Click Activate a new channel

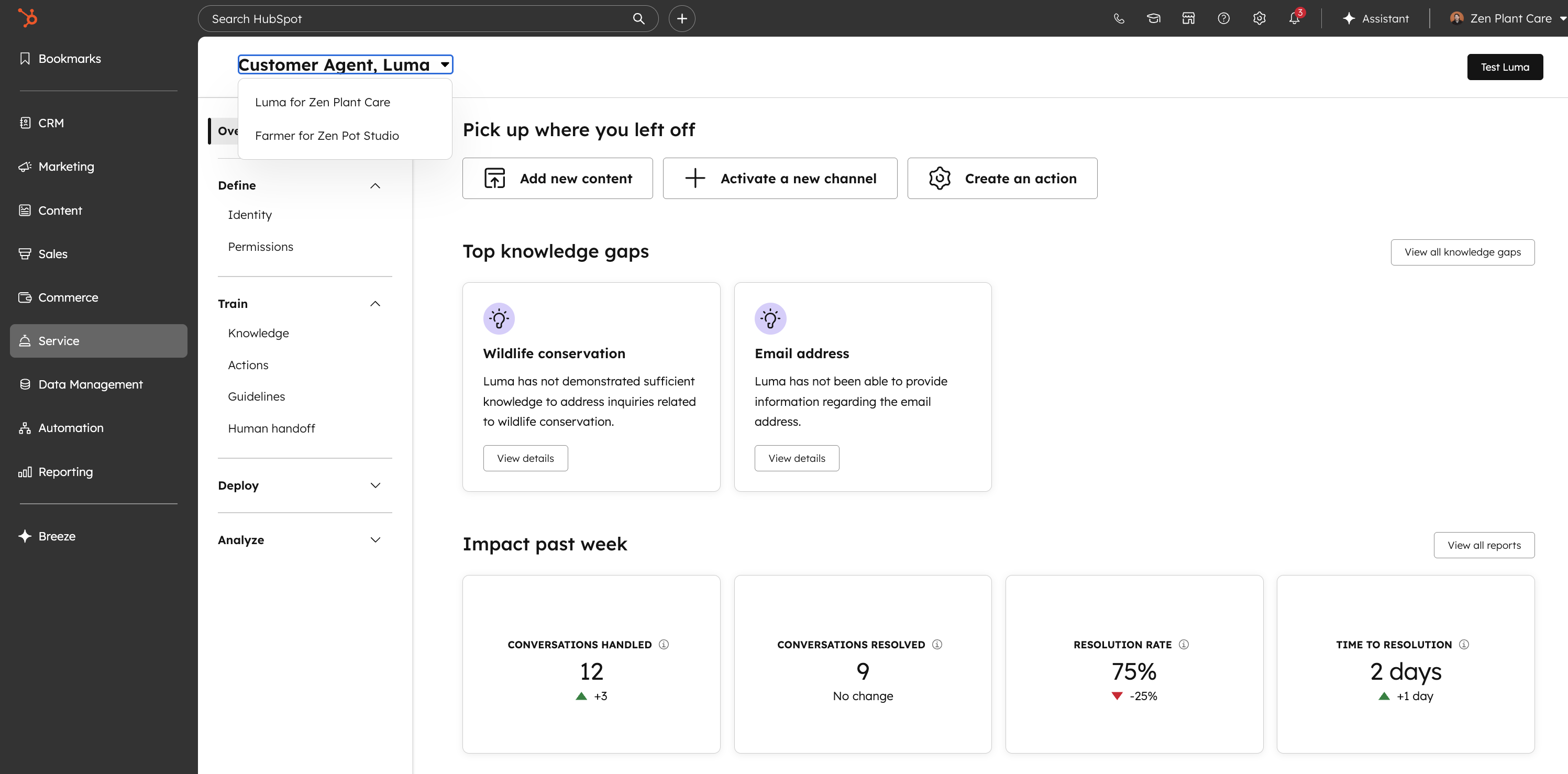tap(780, 178)
